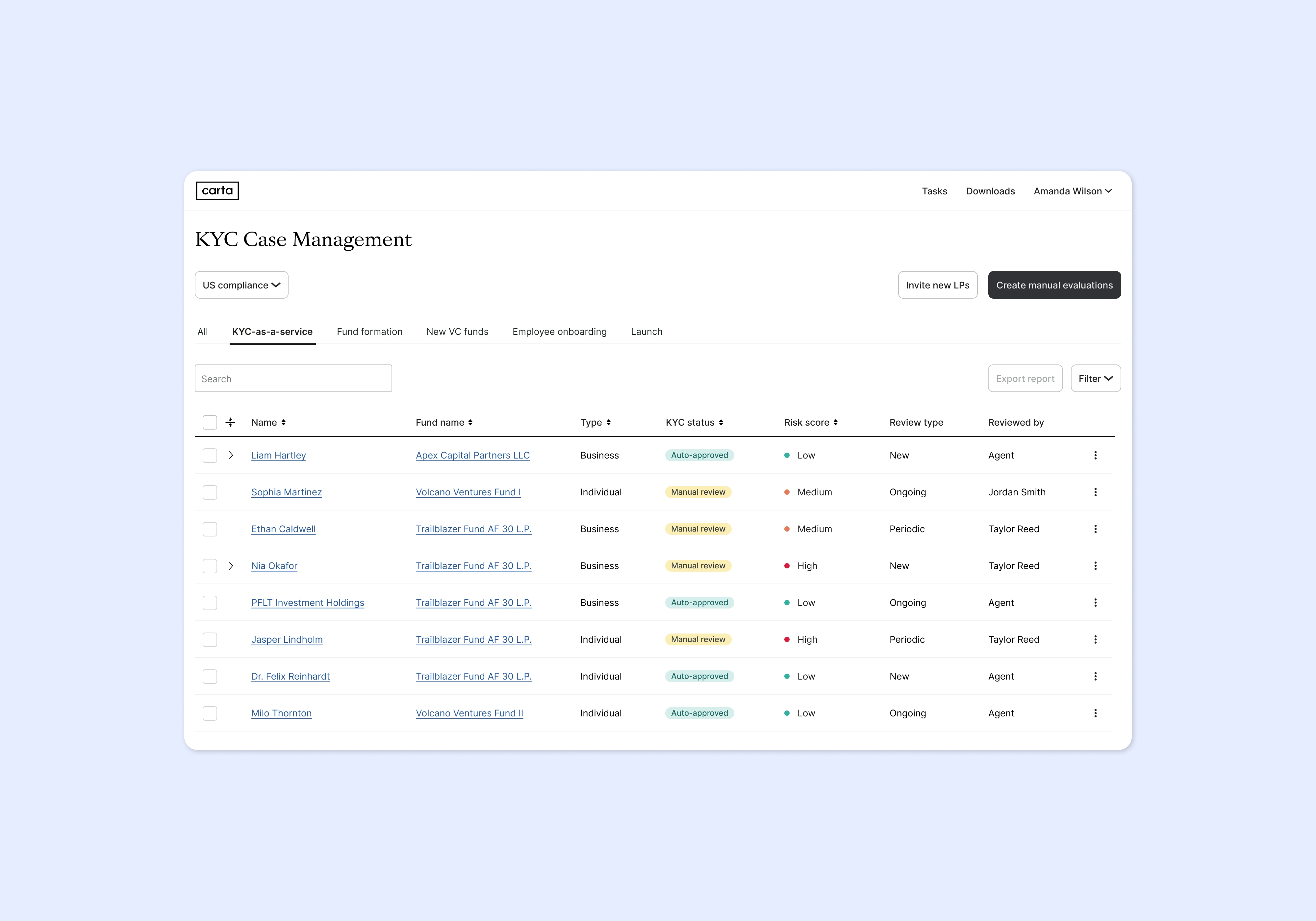The height and width of the screenshot is (921, 1316).
Task: Switch to the All tab
Action: tap(203, 331)
